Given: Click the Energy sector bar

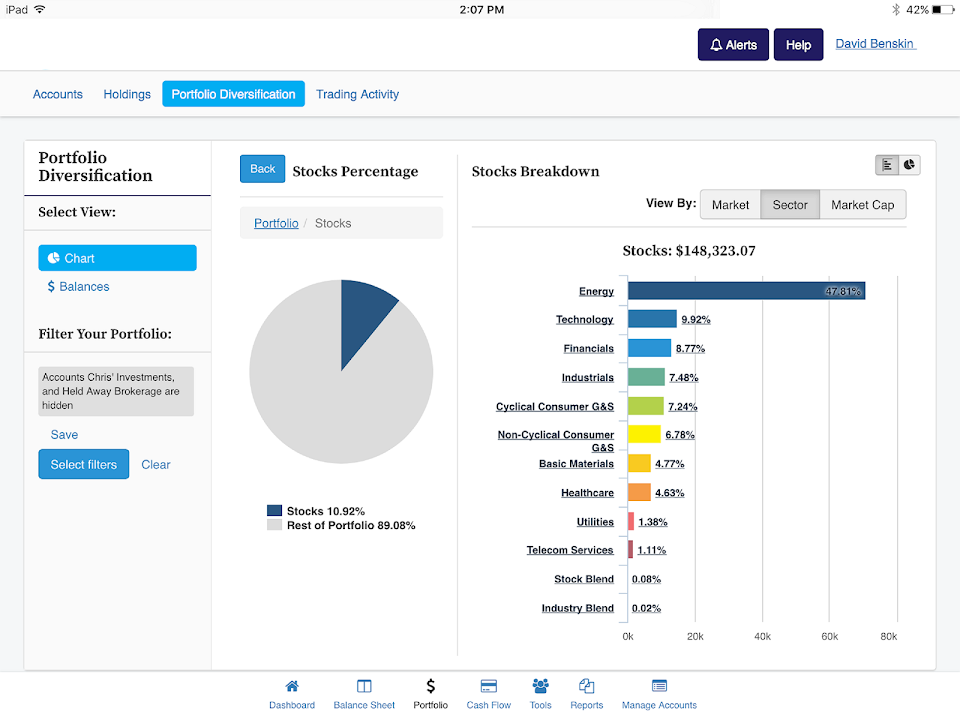Looking at the screenshot, I should pos(745,291).
